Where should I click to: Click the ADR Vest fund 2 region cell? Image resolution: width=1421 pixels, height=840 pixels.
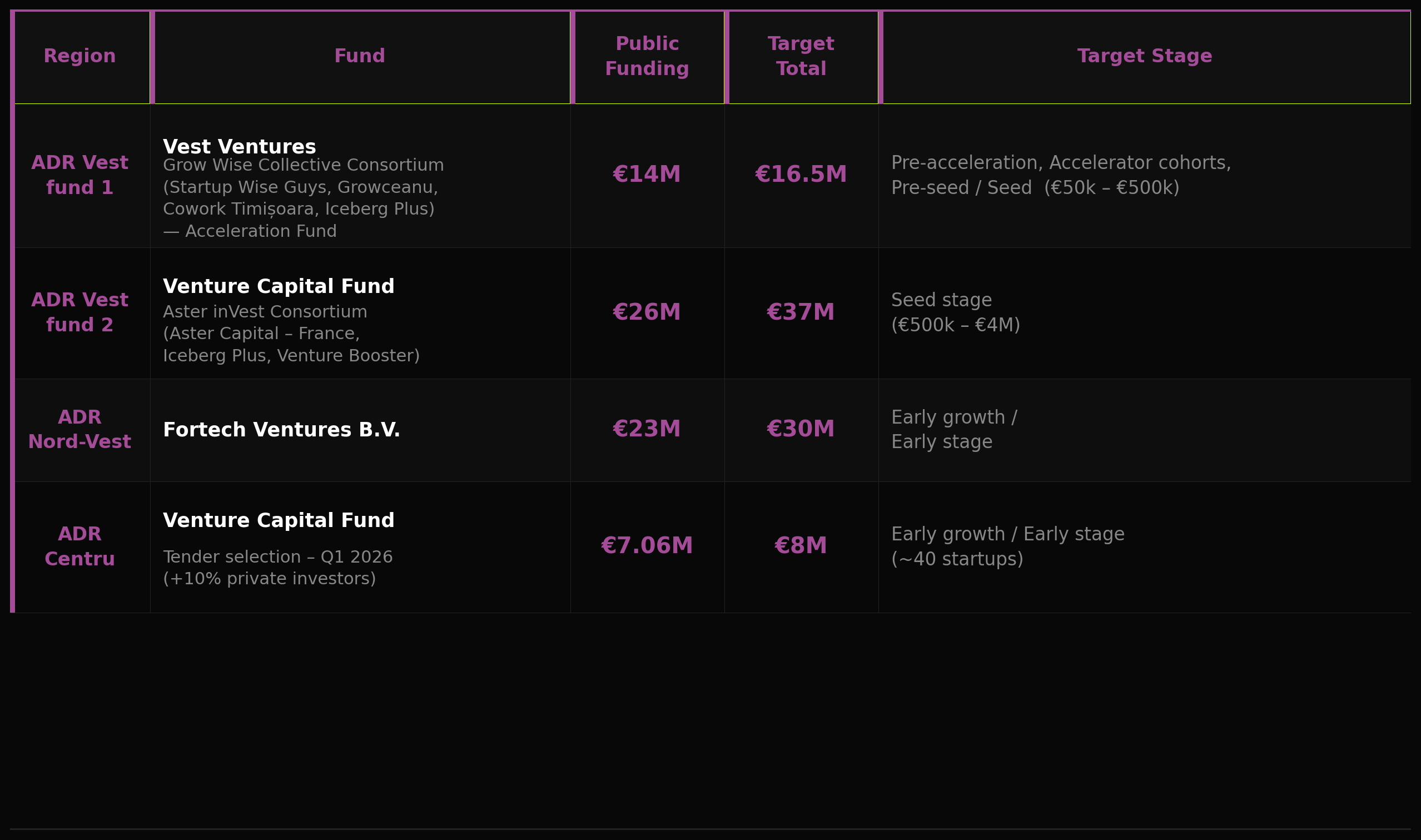[x=80, y=313]
